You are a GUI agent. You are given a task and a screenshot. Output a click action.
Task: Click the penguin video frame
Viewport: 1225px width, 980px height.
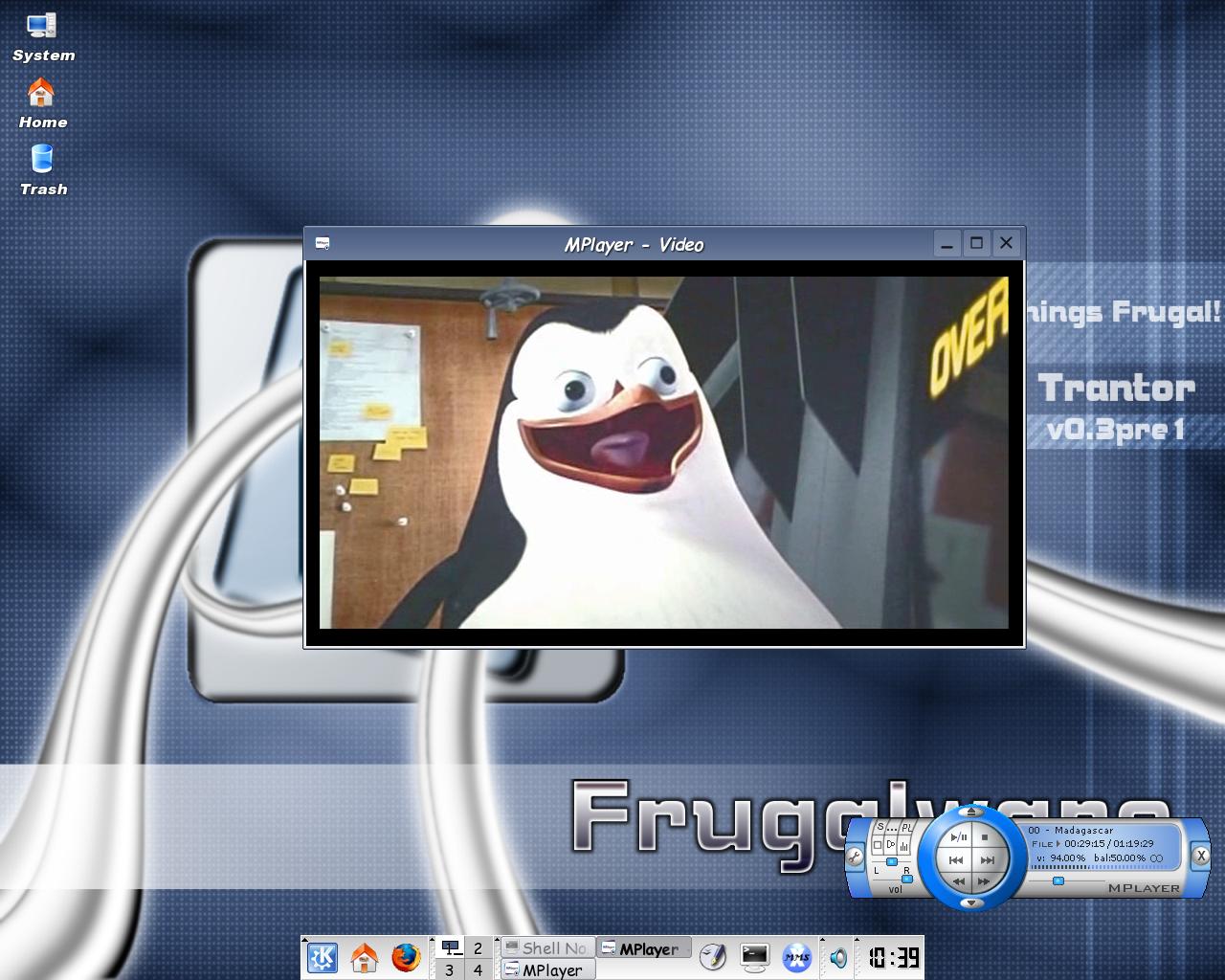click(x=664, y=453)
